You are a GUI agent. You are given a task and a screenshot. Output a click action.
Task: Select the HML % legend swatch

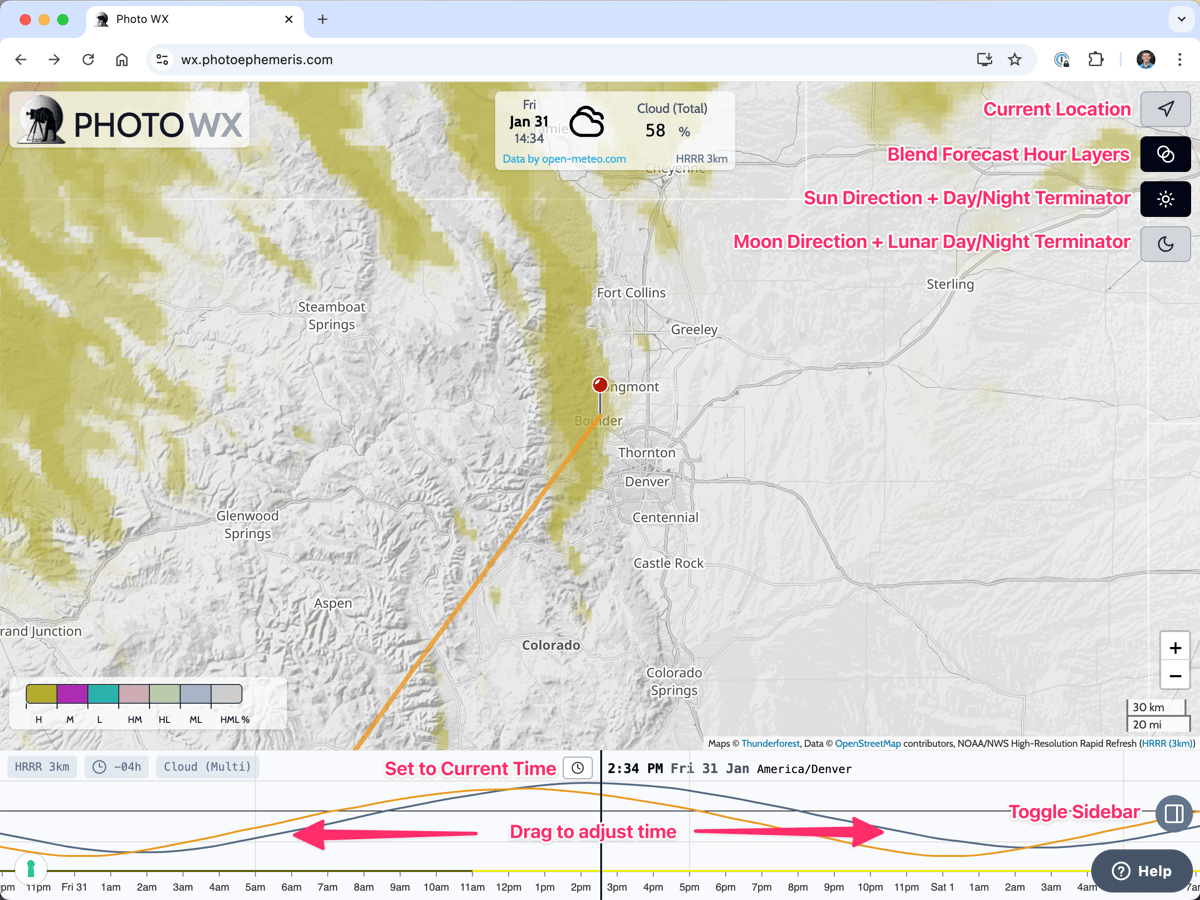coord(226,694)
